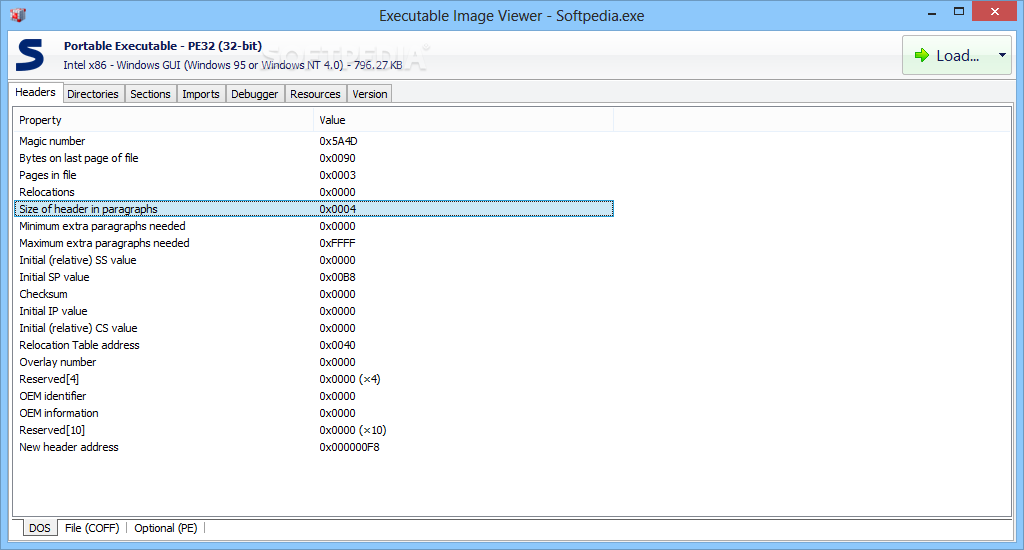The image size is (1024, 550).
Task: Minimize the Executable Image Viewer window
Action: pyautogui.click(x=932, y=12)
